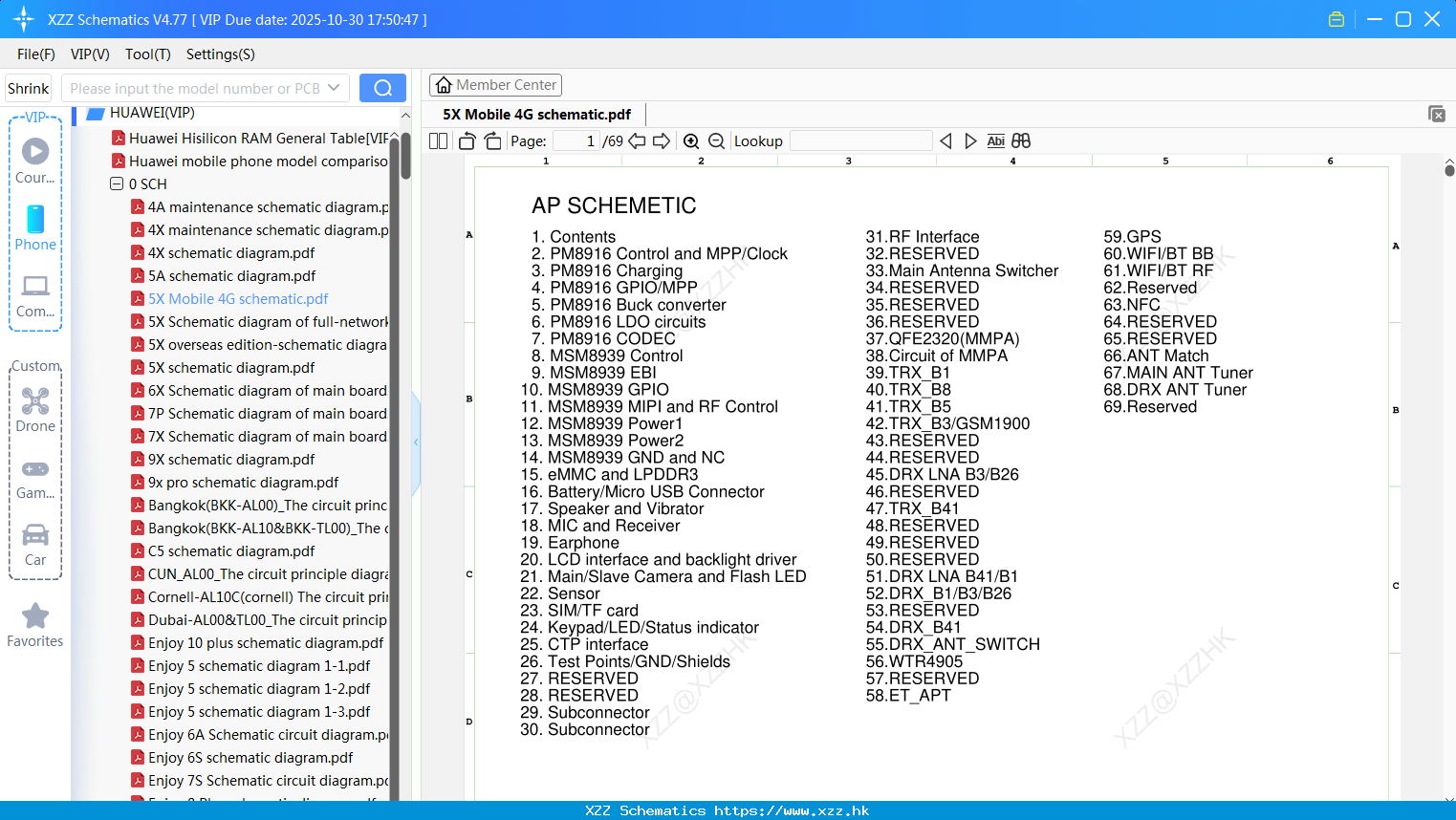Open the XZZ website link in status bar

[792, 810]
